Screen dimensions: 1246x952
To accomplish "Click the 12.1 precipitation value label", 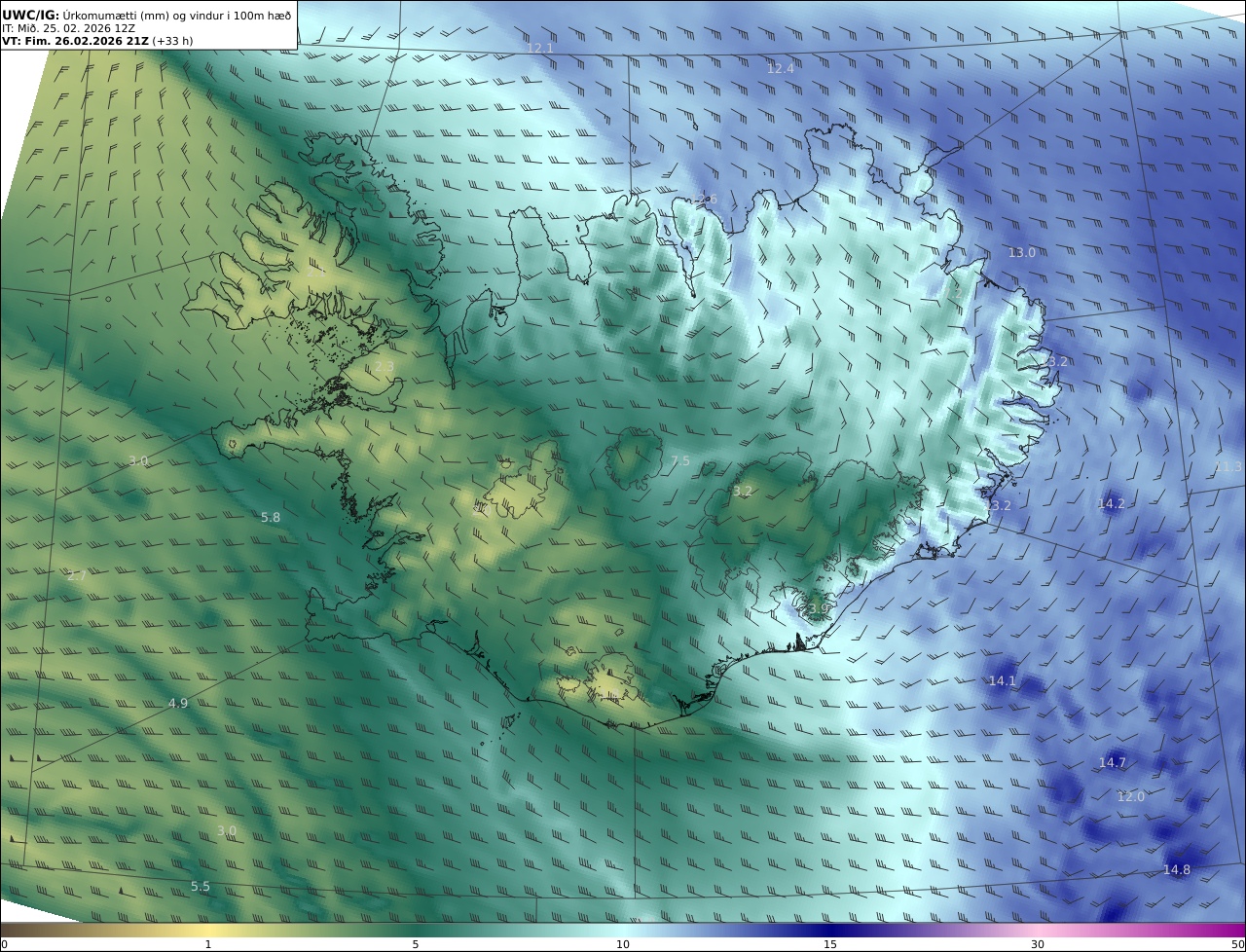I will click(x=539, y=48).
